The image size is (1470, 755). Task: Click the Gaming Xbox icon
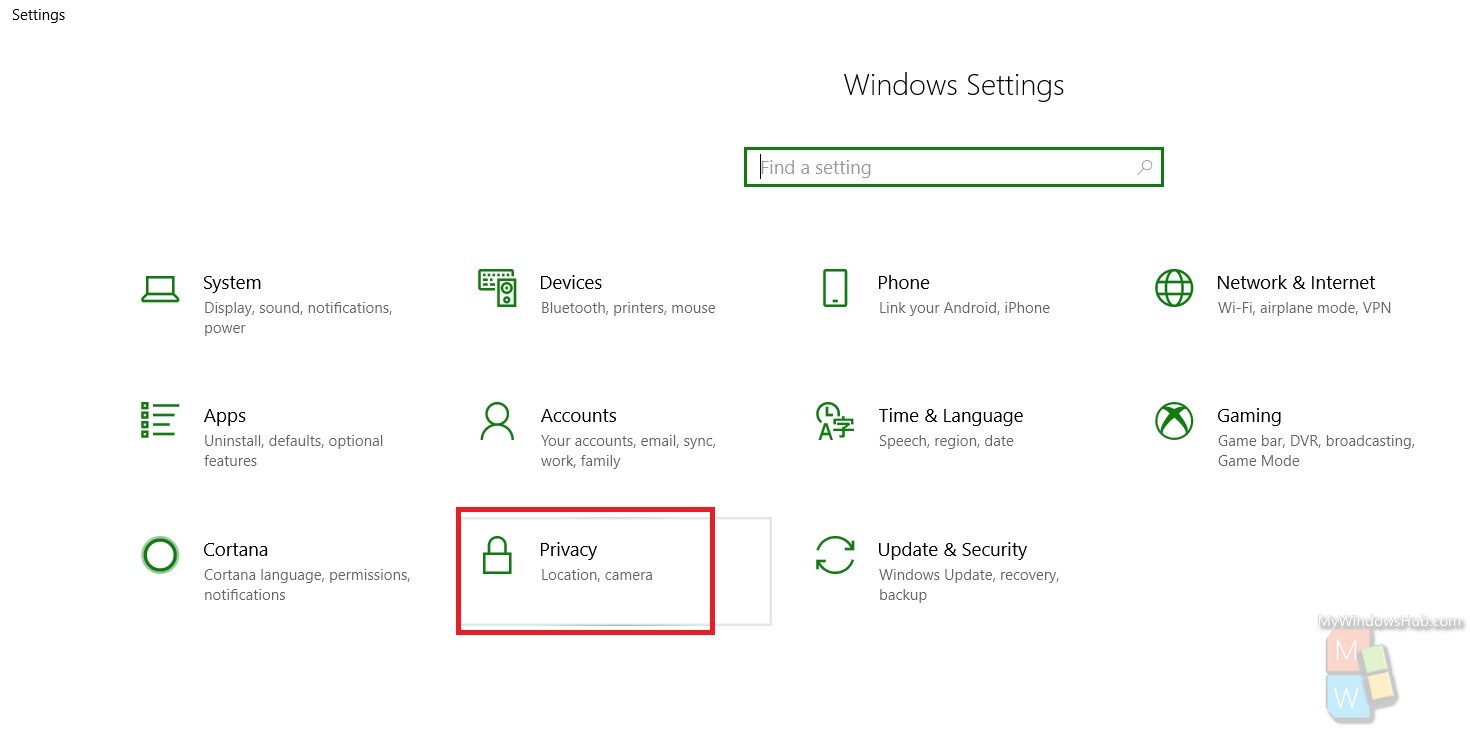[1174, 421]
